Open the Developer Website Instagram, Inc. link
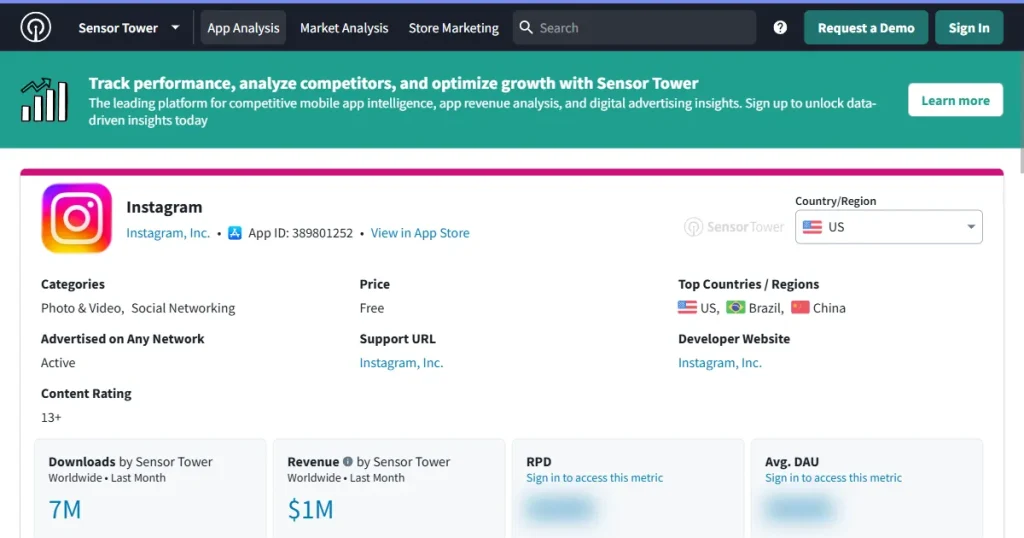The width and height of the screenshot is (1024, 538). pyautogui.click(x=720, y=362)
